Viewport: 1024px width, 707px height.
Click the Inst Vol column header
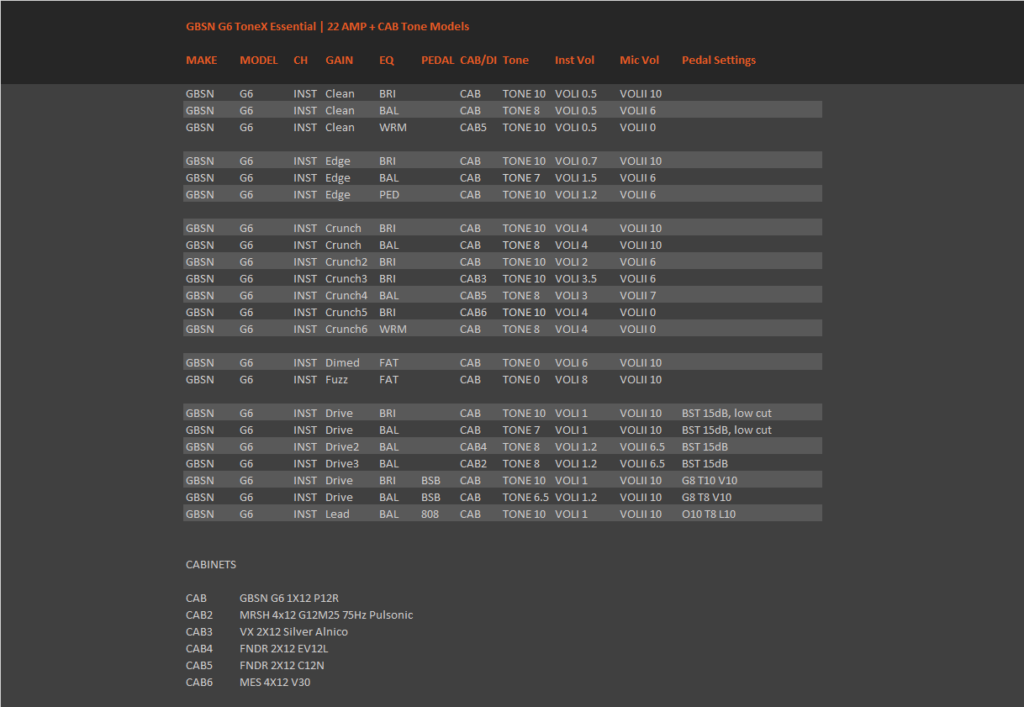(x=575, y=60)
